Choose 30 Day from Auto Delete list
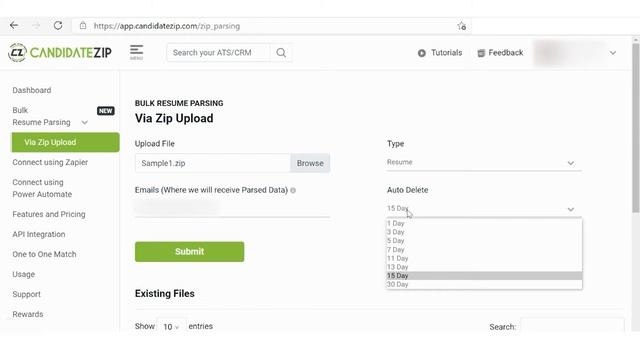The width and height of the screenshot is (640, 360). [484, 284]
